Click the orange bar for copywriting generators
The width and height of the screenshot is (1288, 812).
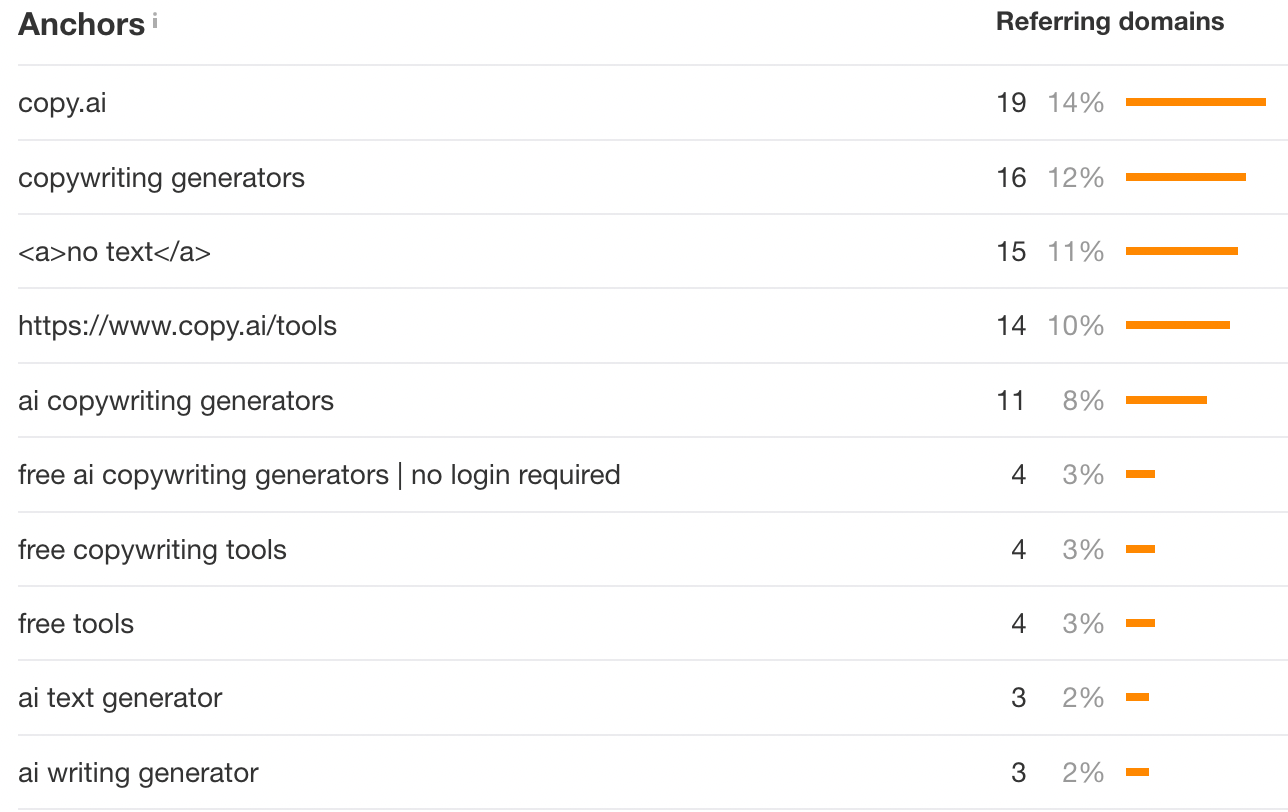(1185, 177)
